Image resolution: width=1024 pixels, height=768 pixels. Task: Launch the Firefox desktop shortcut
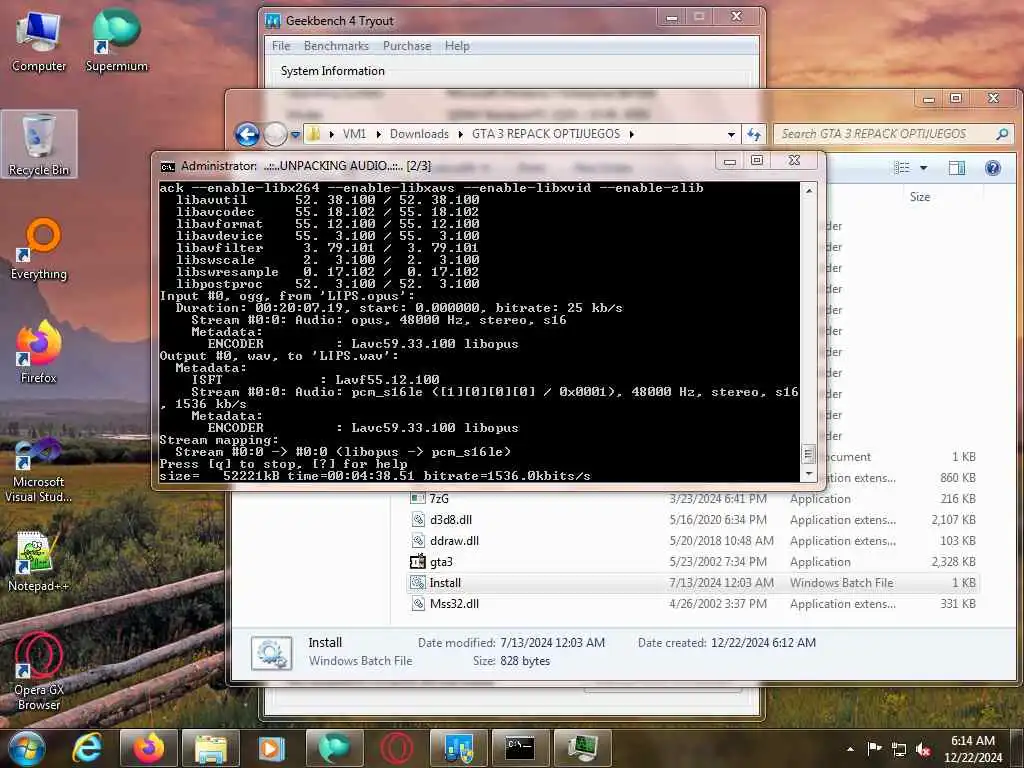(x=39, y=353)
